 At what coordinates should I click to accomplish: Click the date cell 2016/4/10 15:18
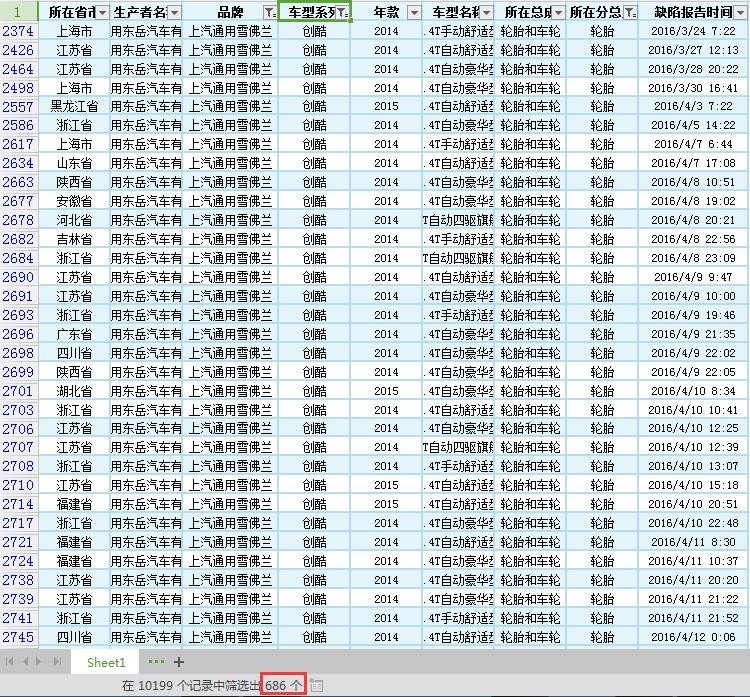(693, 485)
